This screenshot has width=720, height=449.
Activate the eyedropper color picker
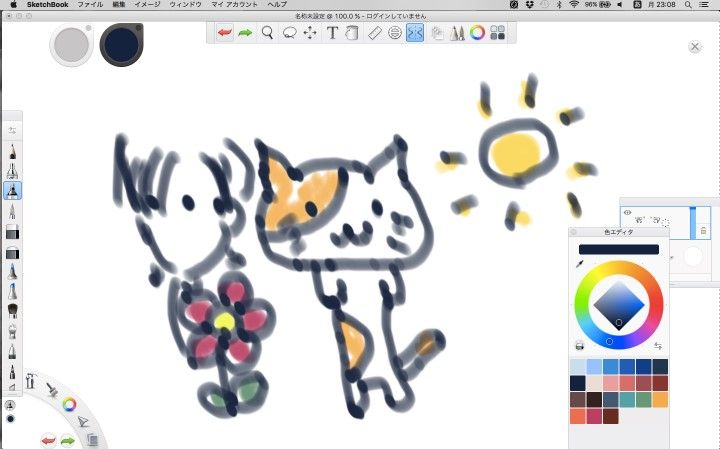[580, 264]
